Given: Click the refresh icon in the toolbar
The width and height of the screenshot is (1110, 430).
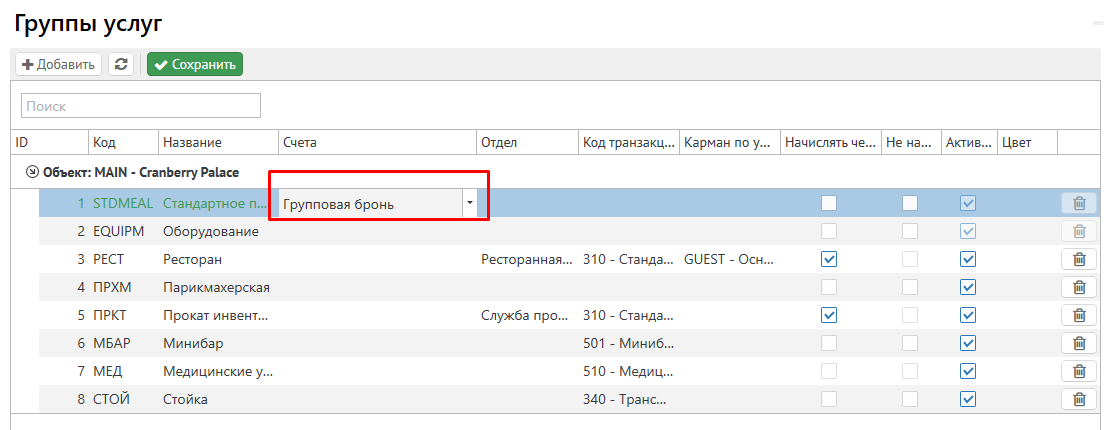Looking at the screenshot, I should (x=121, y=64).
